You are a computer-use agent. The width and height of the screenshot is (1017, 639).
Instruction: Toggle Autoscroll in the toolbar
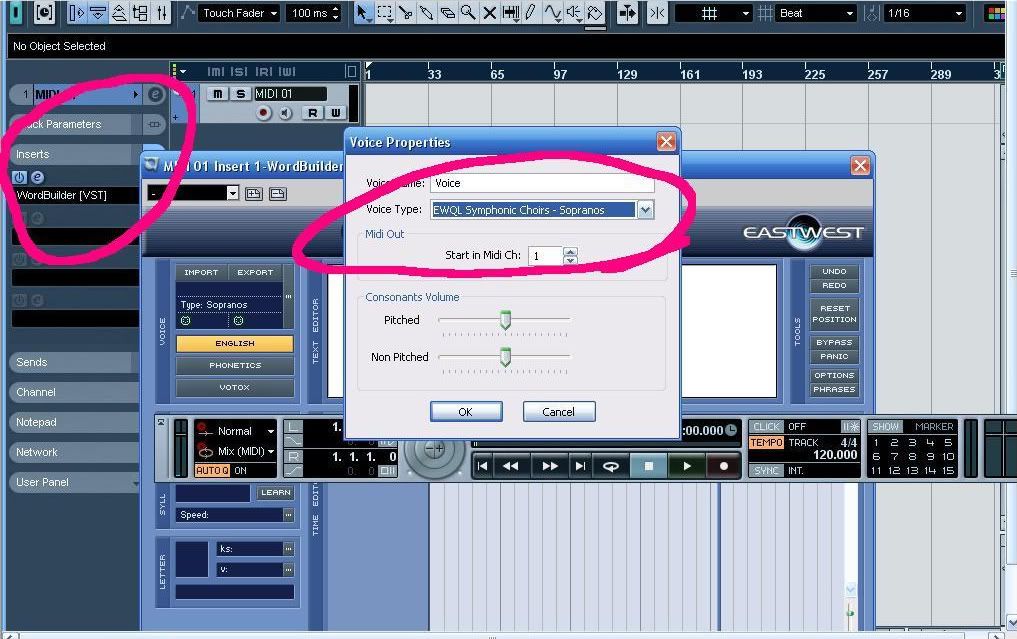627,13
